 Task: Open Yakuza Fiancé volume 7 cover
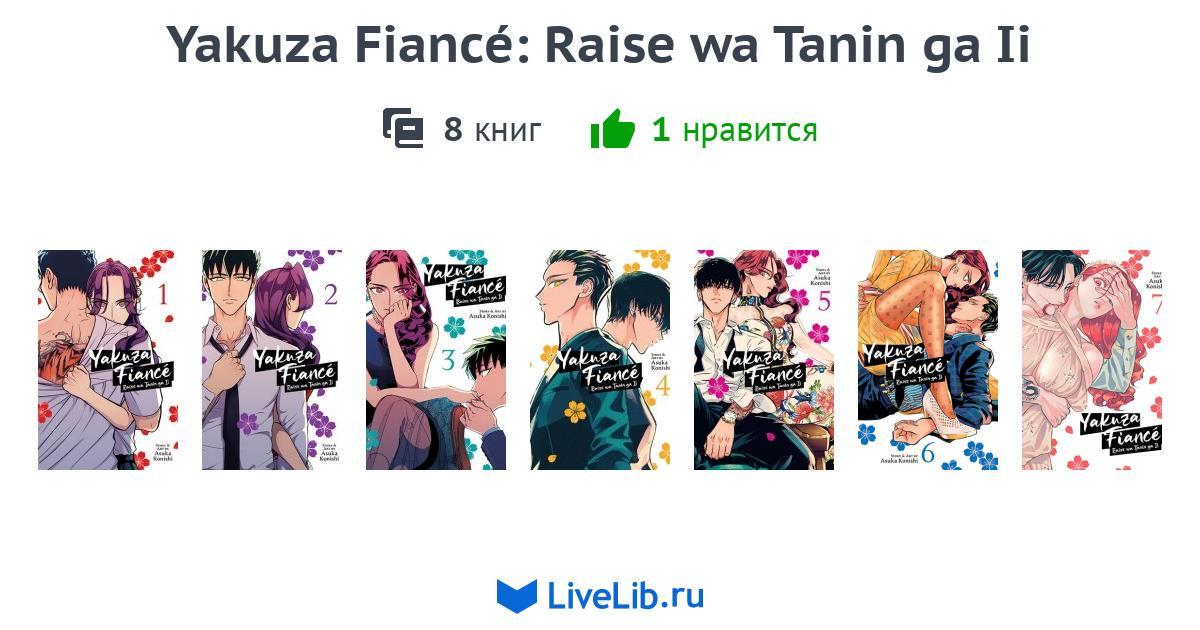coord(1092,360)
